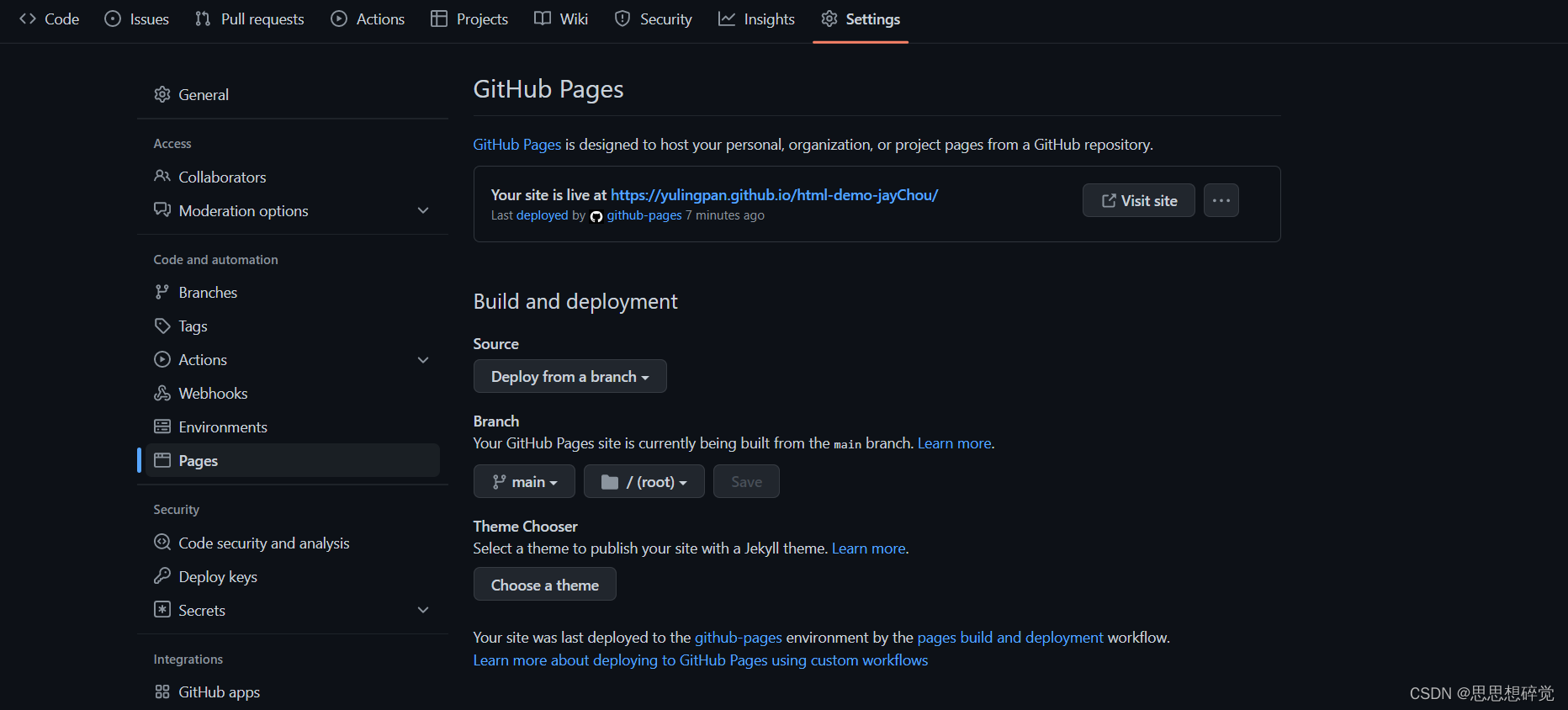
Task: Click the Collaborators people icon
Action: coord(162,177)
